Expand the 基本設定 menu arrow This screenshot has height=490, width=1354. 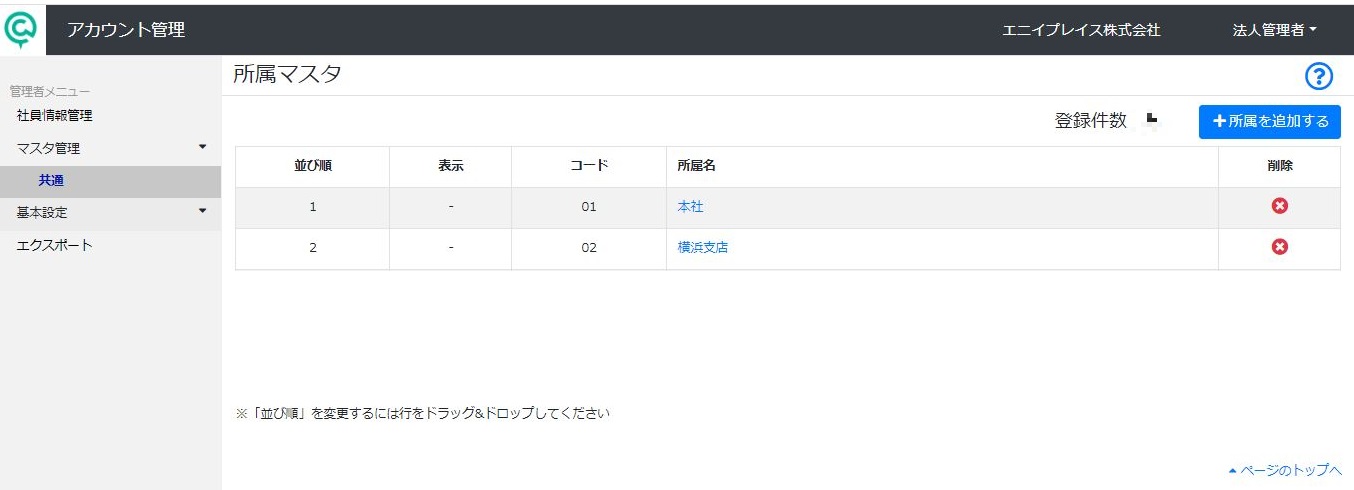point(203,211)
